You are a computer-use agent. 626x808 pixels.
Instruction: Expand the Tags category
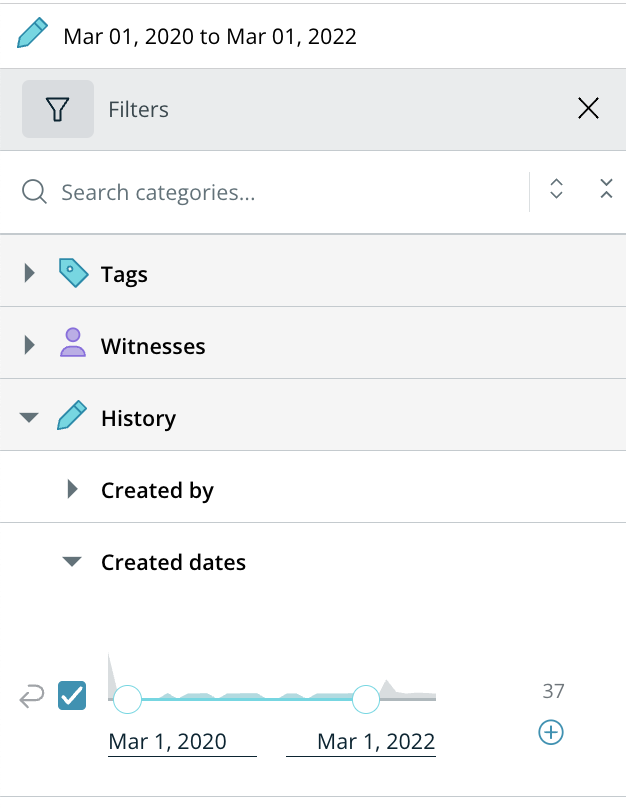(29, 273)
